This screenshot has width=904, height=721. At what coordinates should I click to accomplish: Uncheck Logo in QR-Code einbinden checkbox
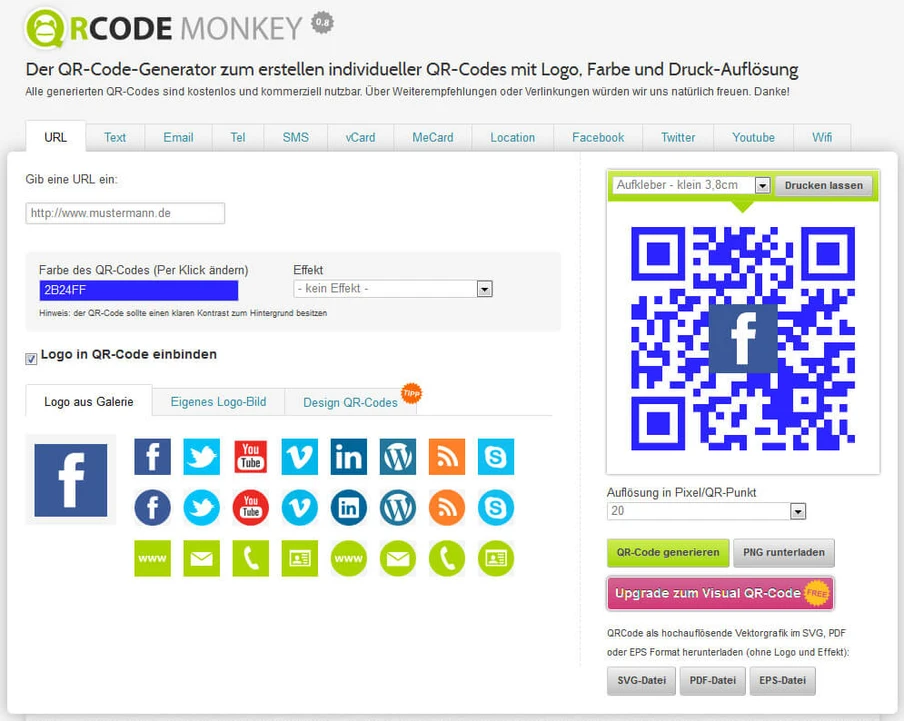tap(31, 358)
